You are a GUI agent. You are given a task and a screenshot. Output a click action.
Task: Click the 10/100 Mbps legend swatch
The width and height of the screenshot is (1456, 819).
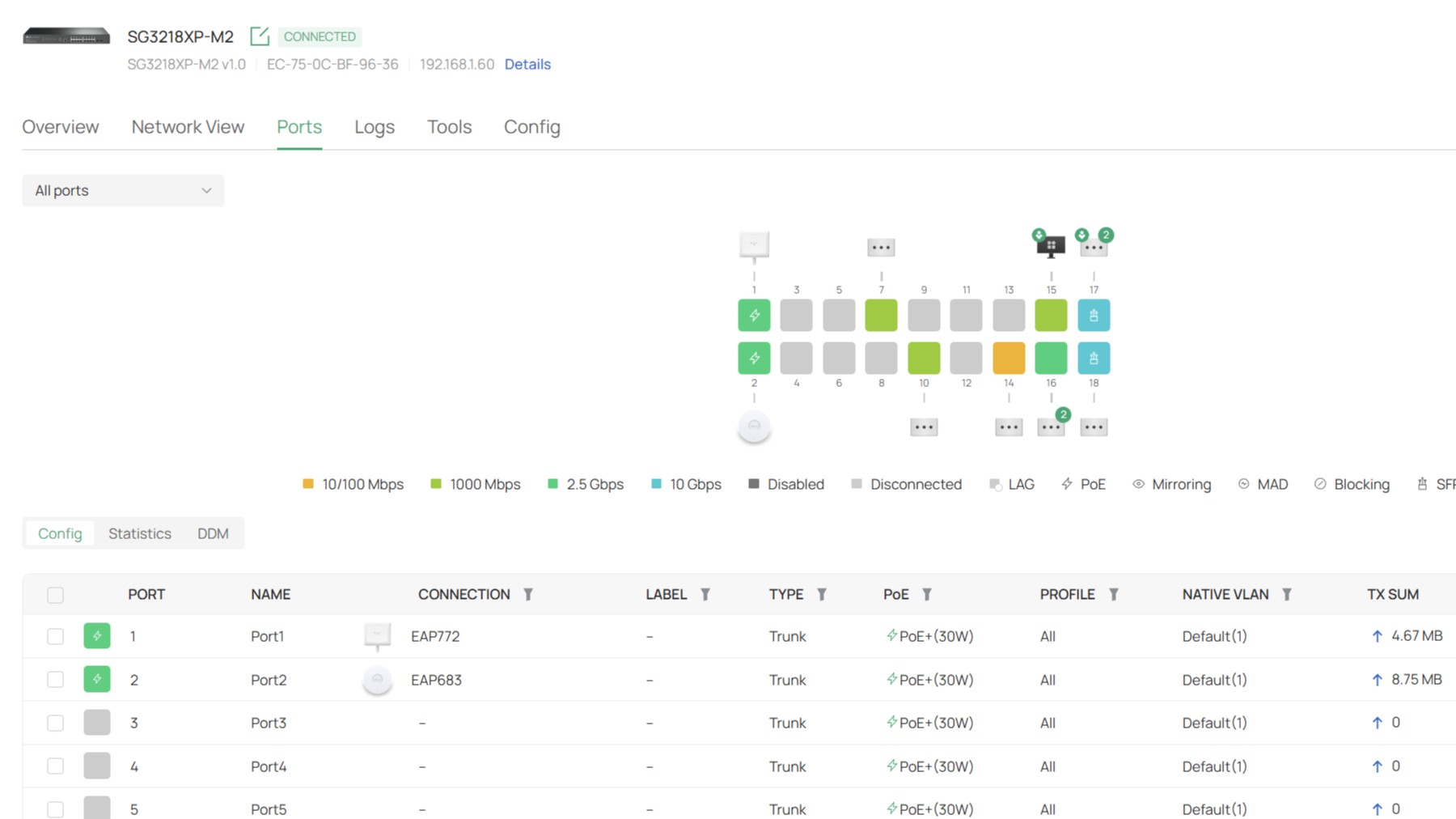[x=307, y=484]
